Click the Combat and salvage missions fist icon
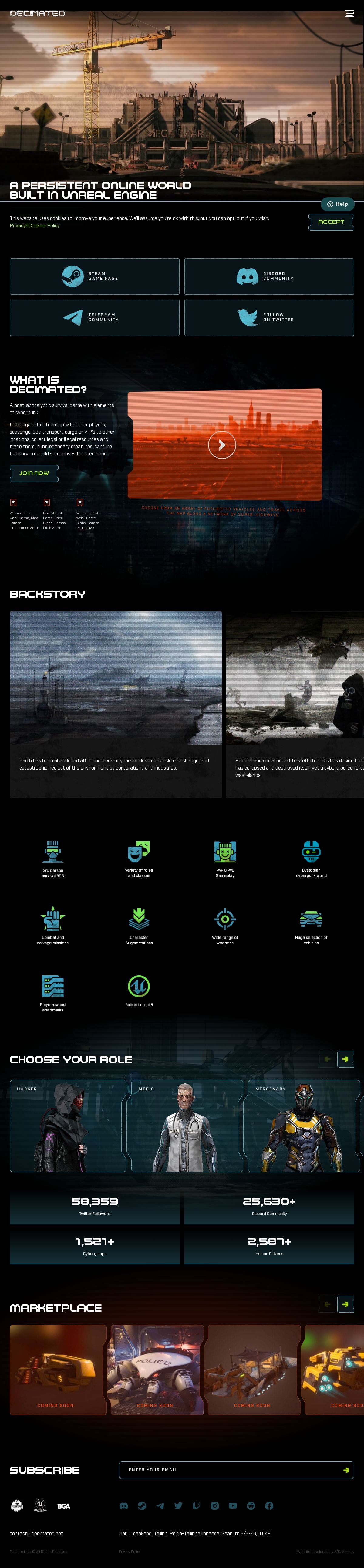This screenshot has width=364, height=1568. (53, 919)
